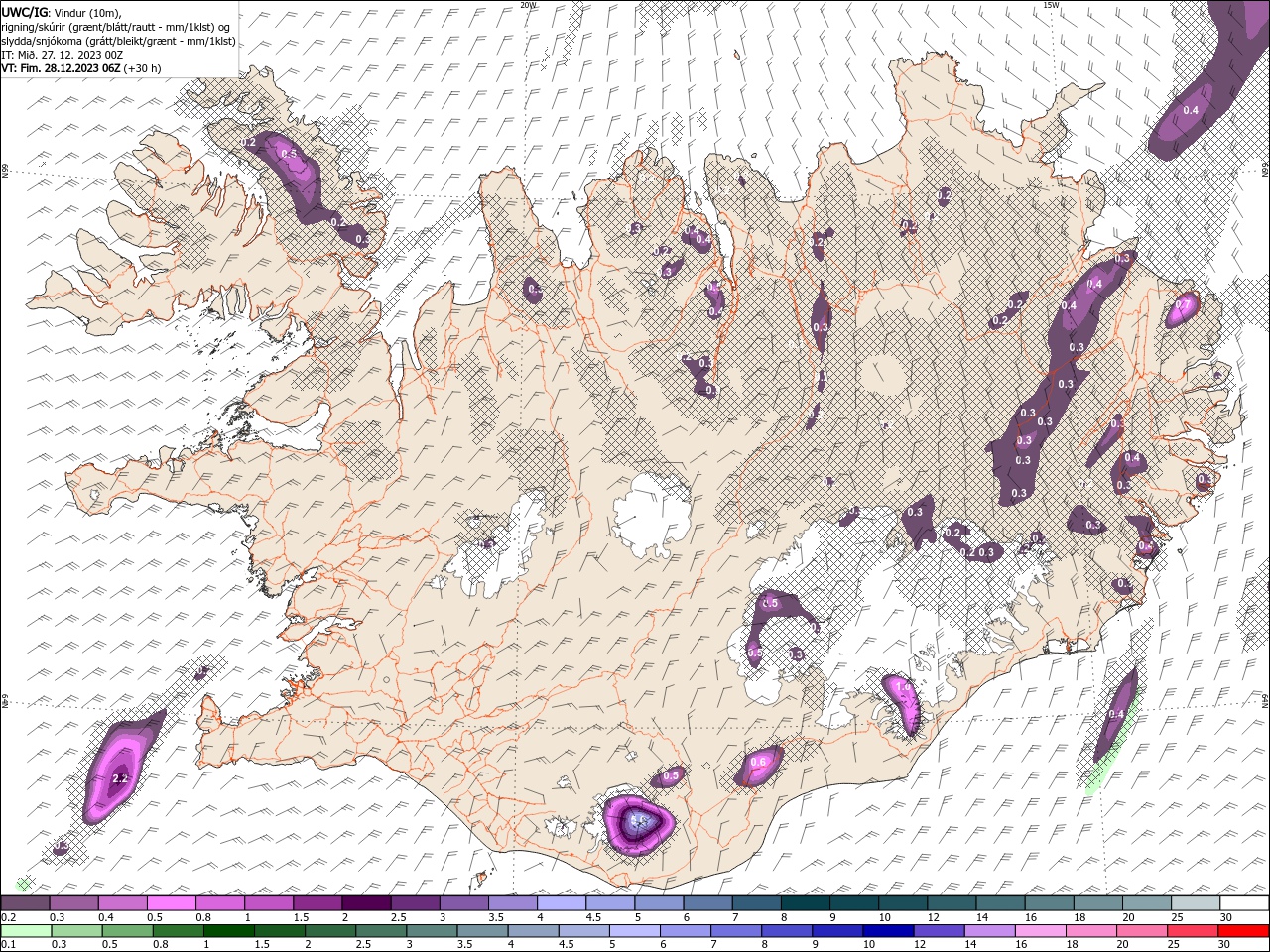Select the lower legend swatch labeled 3.5

pos(482,930)
